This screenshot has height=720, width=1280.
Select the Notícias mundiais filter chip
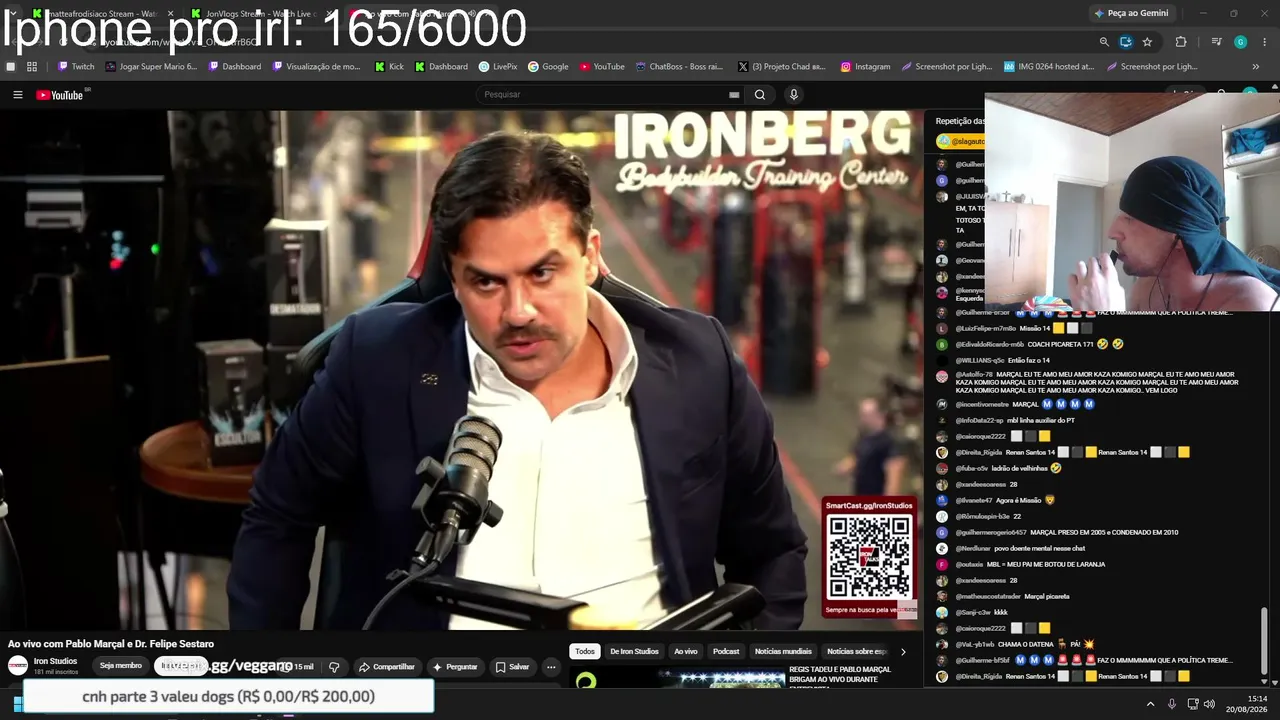coord(783,652)
